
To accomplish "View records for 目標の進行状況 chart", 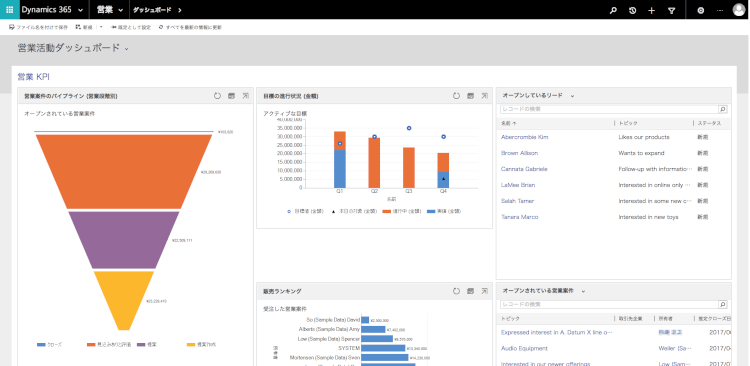I will click(x=471, y=96).
